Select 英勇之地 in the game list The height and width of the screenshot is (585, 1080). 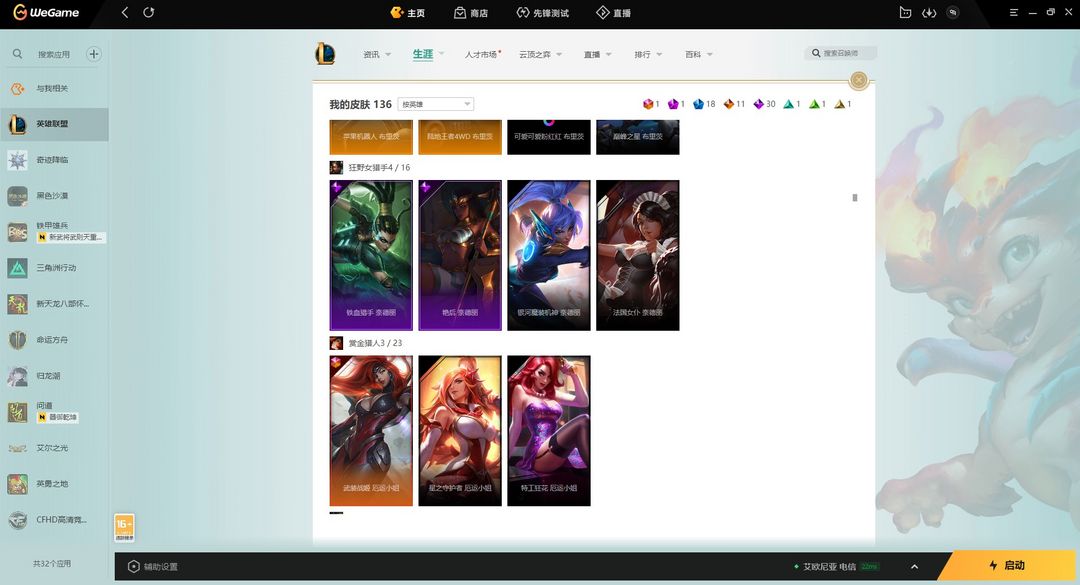click(x=54, y=484)
